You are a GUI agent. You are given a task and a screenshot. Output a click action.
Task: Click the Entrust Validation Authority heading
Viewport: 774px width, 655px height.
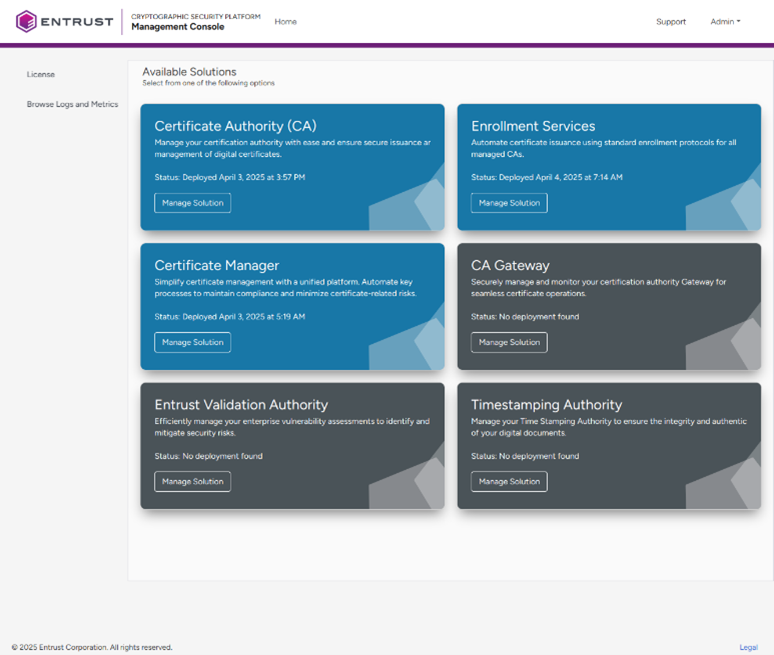click(x=241, y=405)
